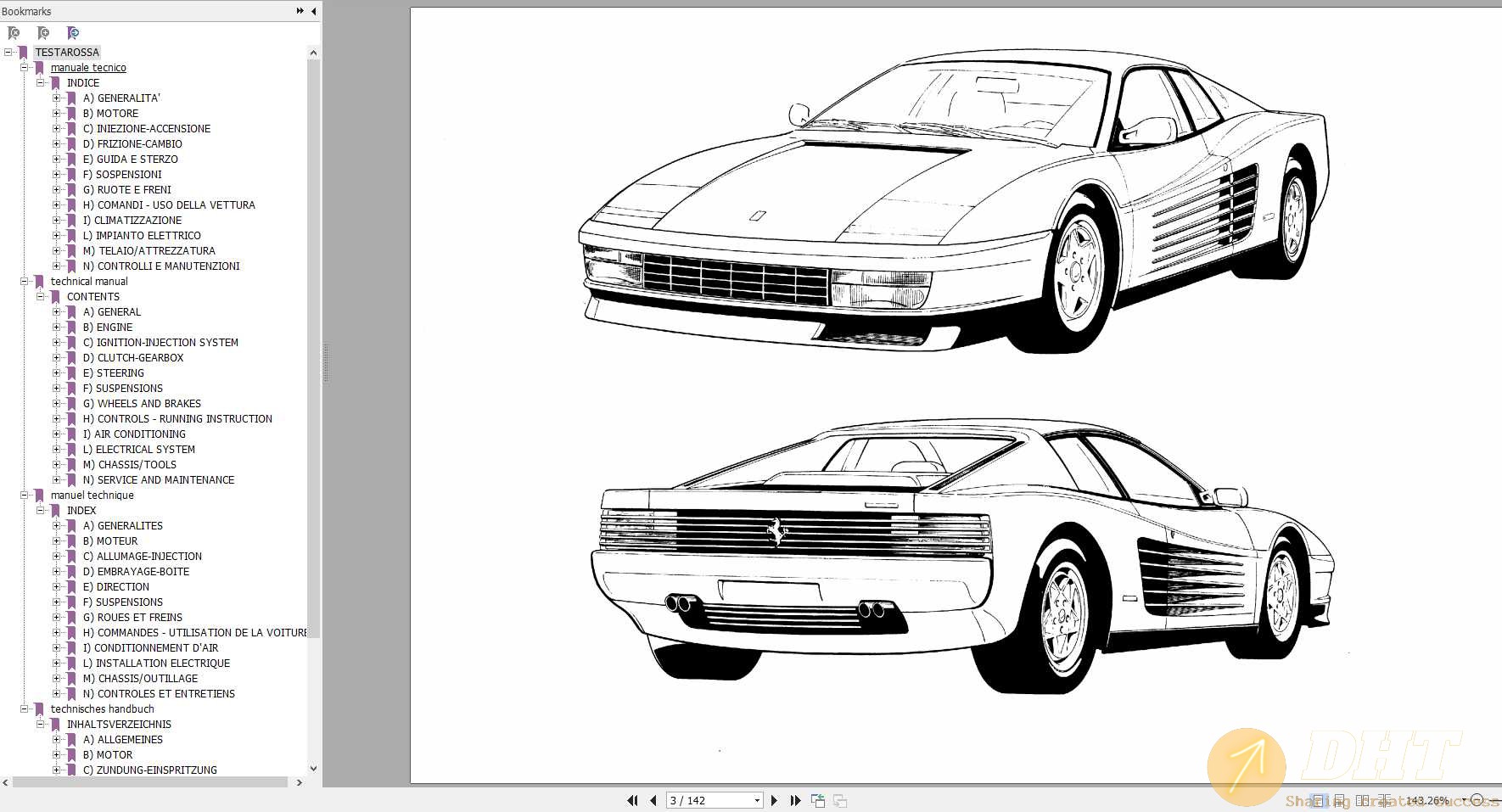Viewport: 1502px width, 812px height.
Task: Collapse the INDEX node
Action: (x=41, y=510)
